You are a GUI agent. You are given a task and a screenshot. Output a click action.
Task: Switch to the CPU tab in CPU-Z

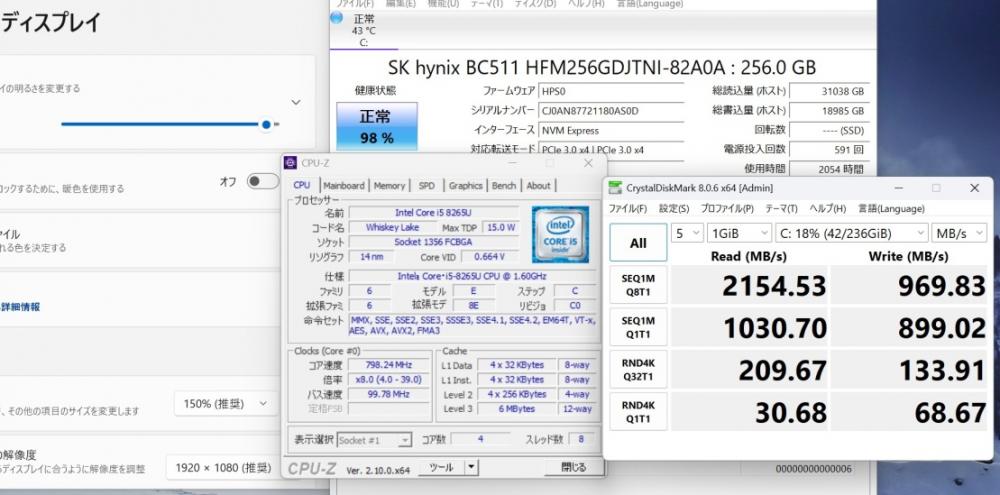(x=302, y=185)
